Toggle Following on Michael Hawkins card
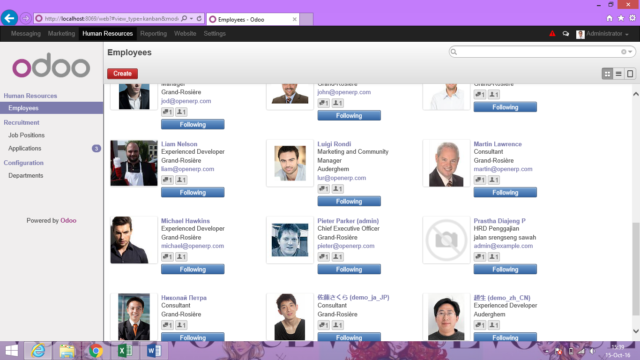Image resolution: width=640 pixels, height=360 pixels. click(x=193, y=269)
